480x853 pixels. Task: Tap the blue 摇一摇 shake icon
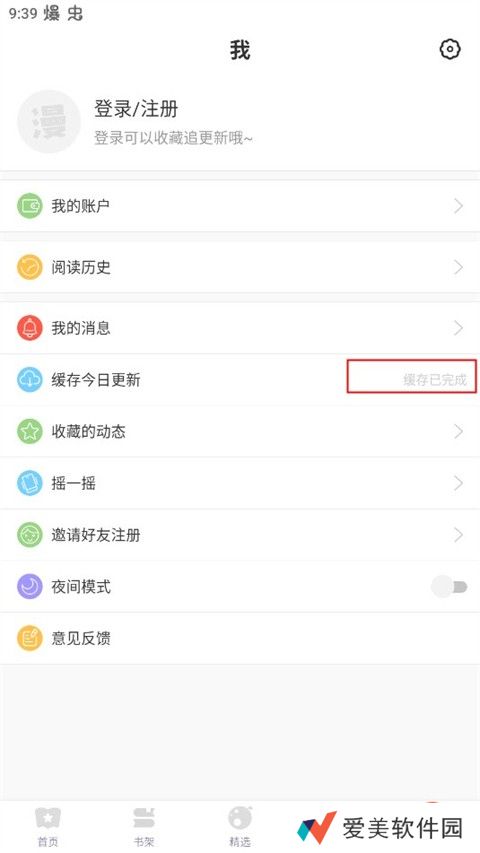point(29,483)
